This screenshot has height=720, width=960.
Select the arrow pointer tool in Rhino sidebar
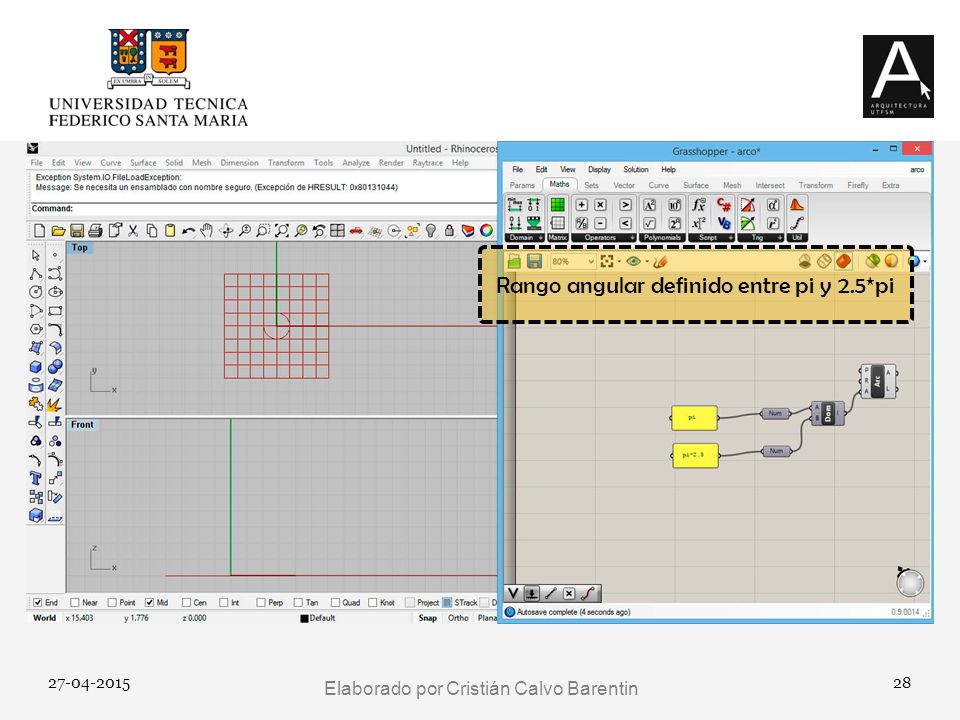click(x=36, y=255)
